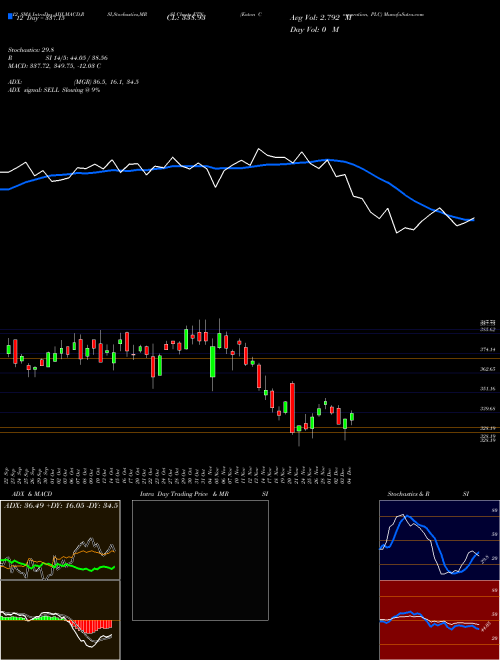The width and height of the screenshot is (500, 660).
Task: Click the Stochastics: 29.8 reading
Action: 30,49
